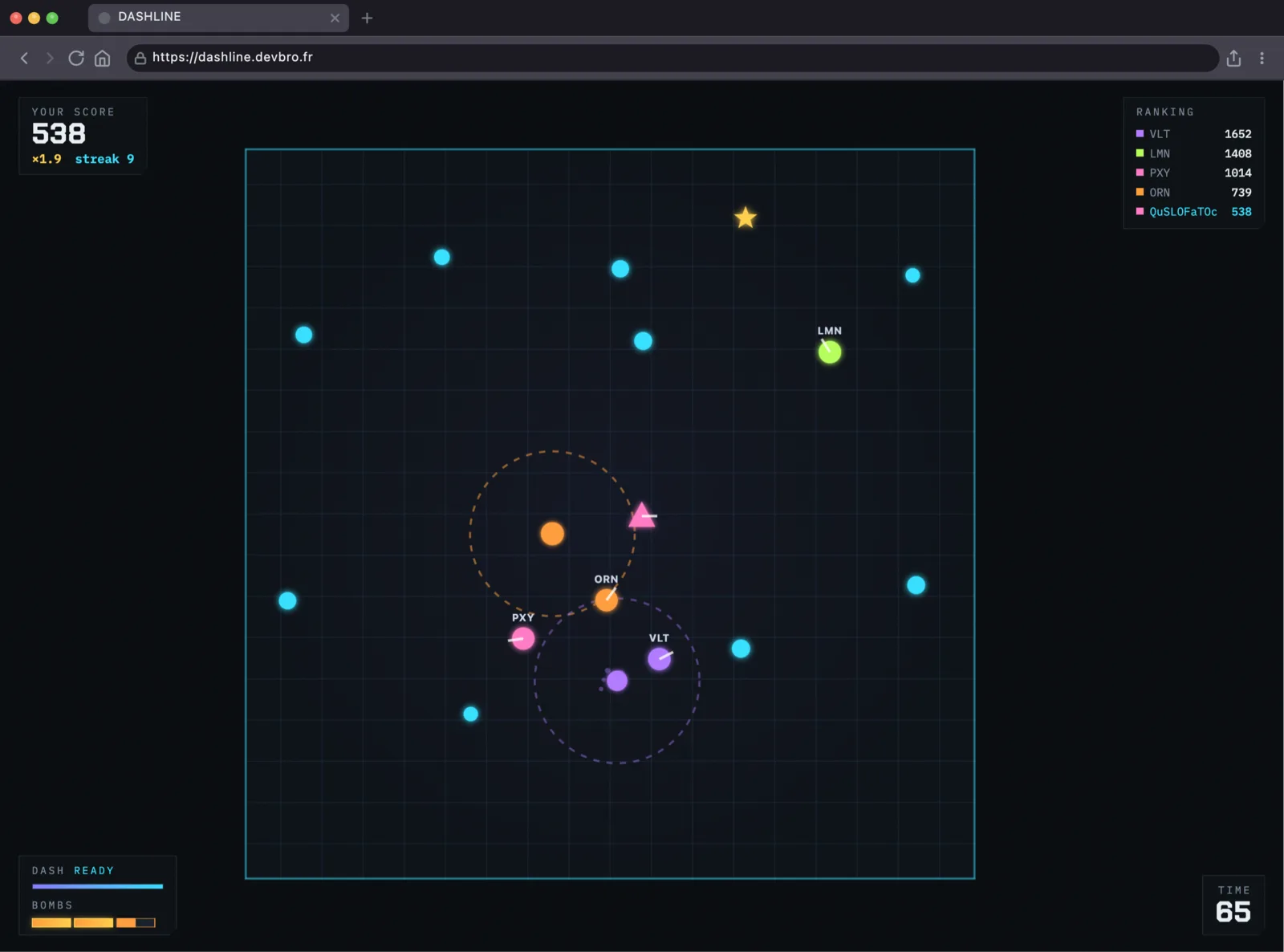Click the 538 score value
This screenshot has height=952, width=1284.
tap(59, 133)
